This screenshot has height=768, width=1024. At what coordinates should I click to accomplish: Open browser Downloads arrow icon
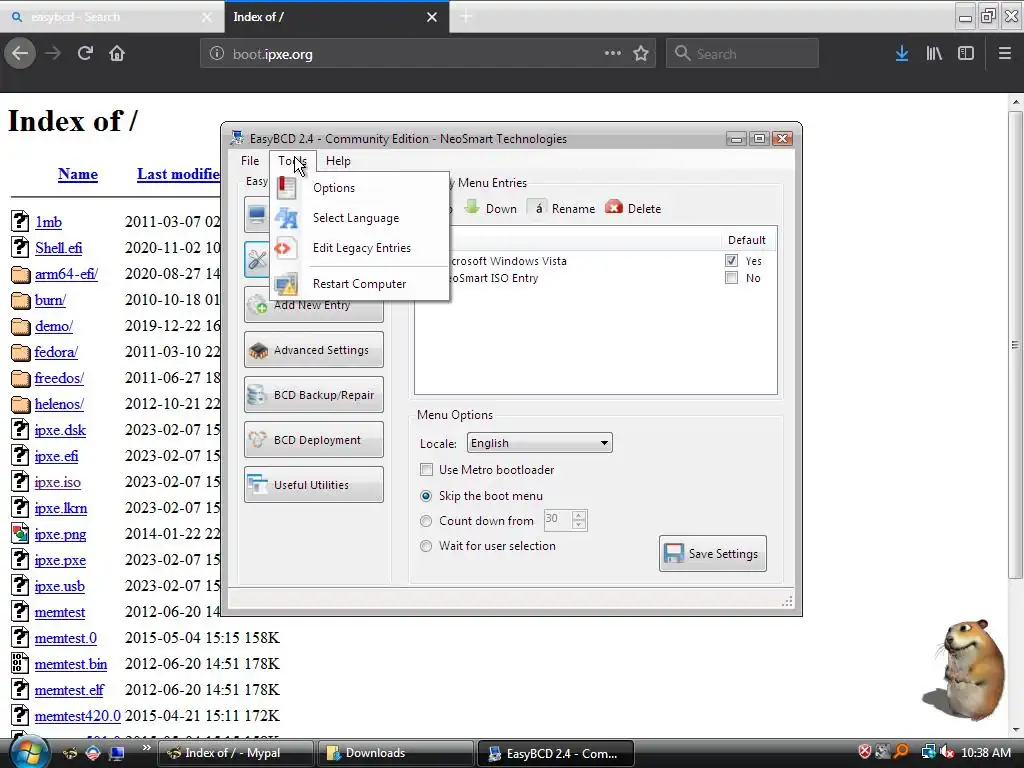pyautogui.click(x=902, y=54)
